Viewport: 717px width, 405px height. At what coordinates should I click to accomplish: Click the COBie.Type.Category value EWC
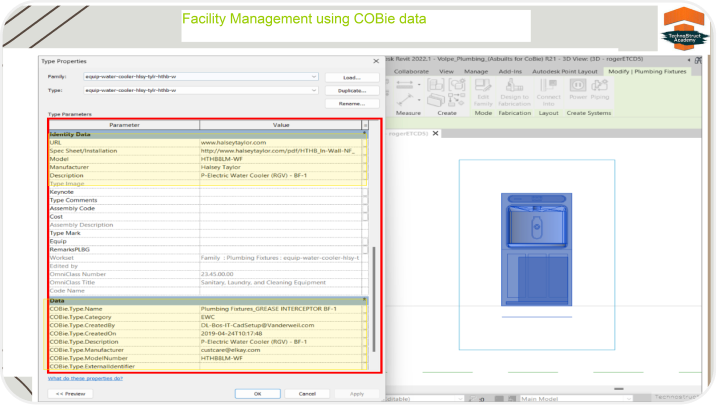pos(208,317)
